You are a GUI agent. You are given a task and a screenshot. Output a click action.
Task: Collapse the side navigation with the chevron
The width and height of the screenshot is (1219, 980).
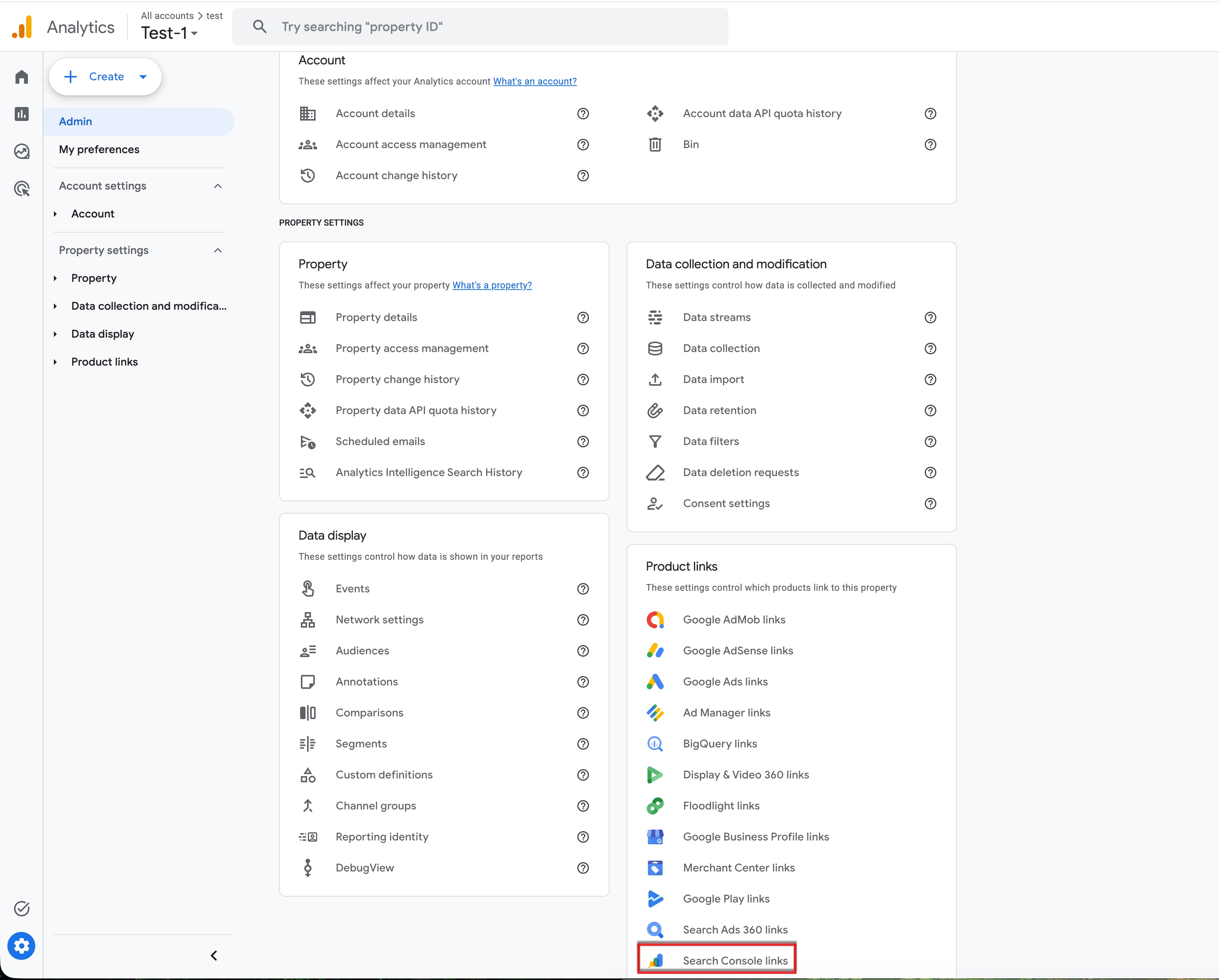(x=214, y=956)
